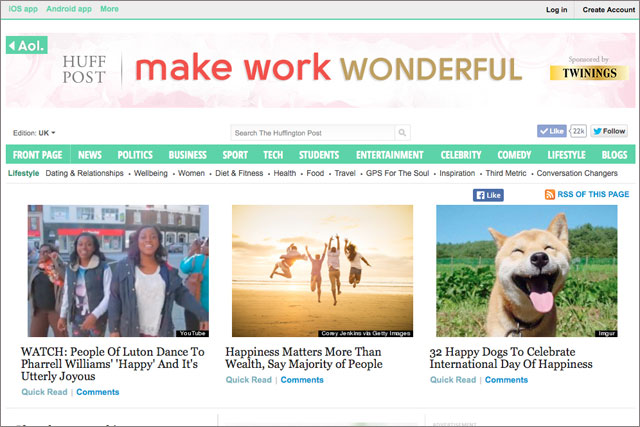Open the Huff Post logo

[x=84, y=69]
